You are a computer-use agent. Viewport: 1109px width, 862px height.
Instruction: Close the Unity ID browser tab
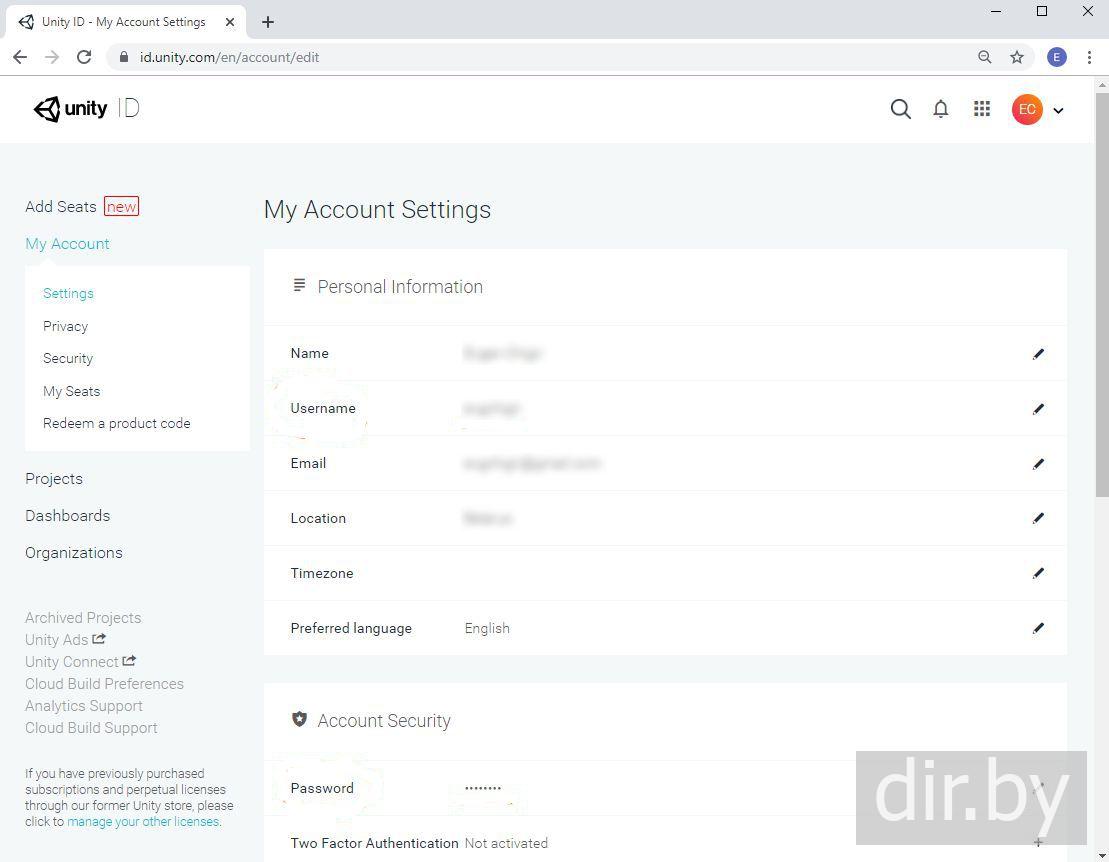point(230,22)
